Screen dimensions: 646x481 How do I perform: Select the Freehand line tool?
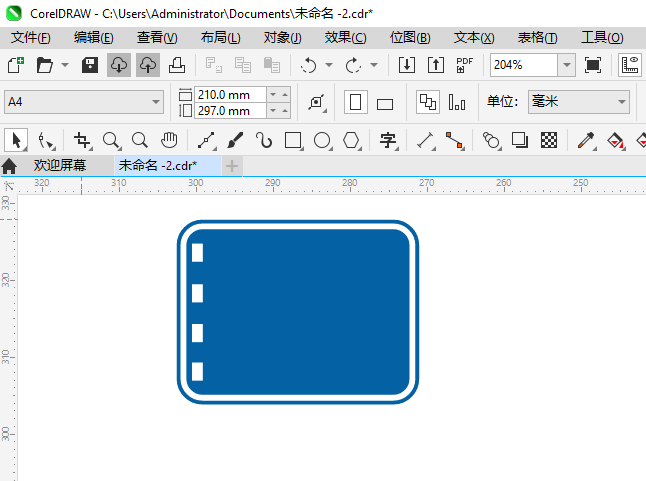[x=207, y=140]
